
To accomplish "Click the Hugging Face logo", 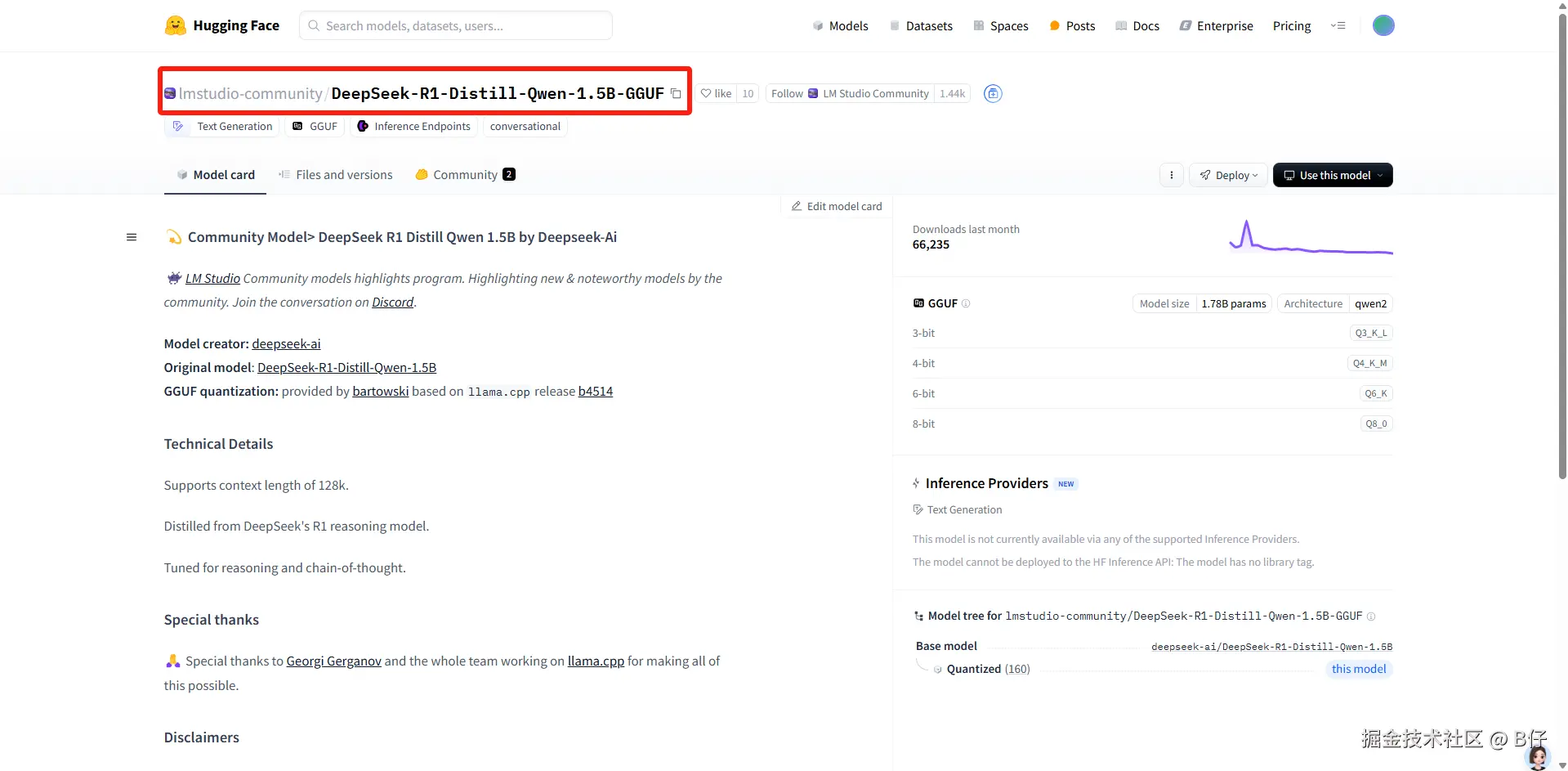I will pyautogui.click(x=221, y=25).
